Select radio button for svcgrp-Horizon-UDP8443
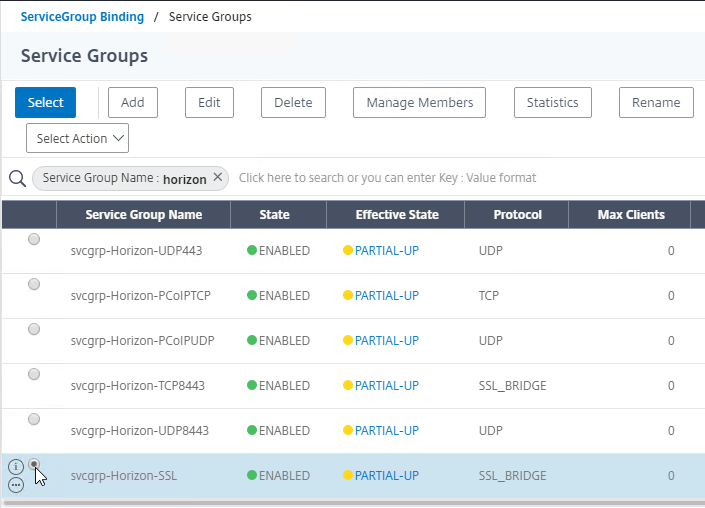The image size is (705, 508). coord(34,419)
